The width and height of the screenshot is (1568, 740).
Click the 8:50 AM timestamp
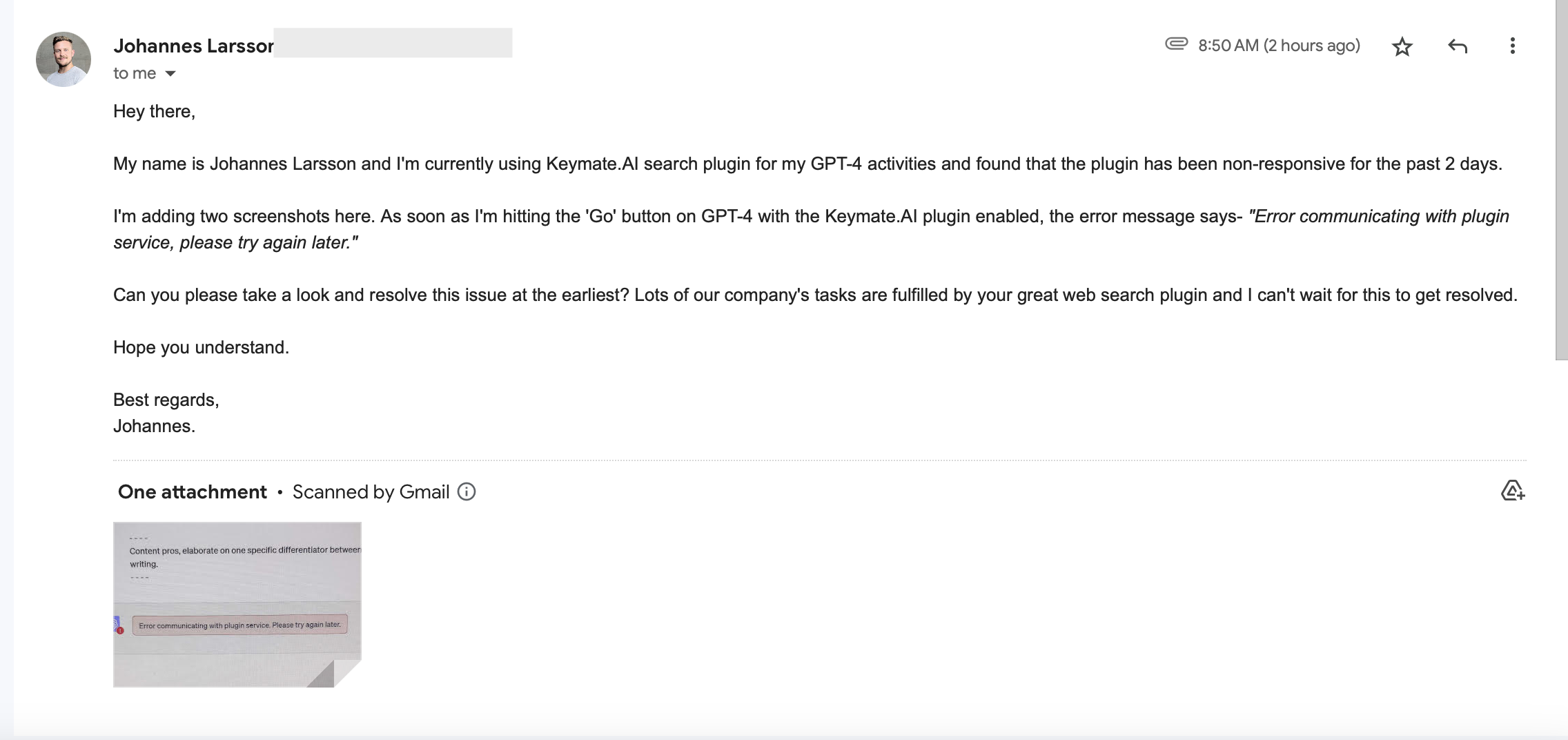1279,46
